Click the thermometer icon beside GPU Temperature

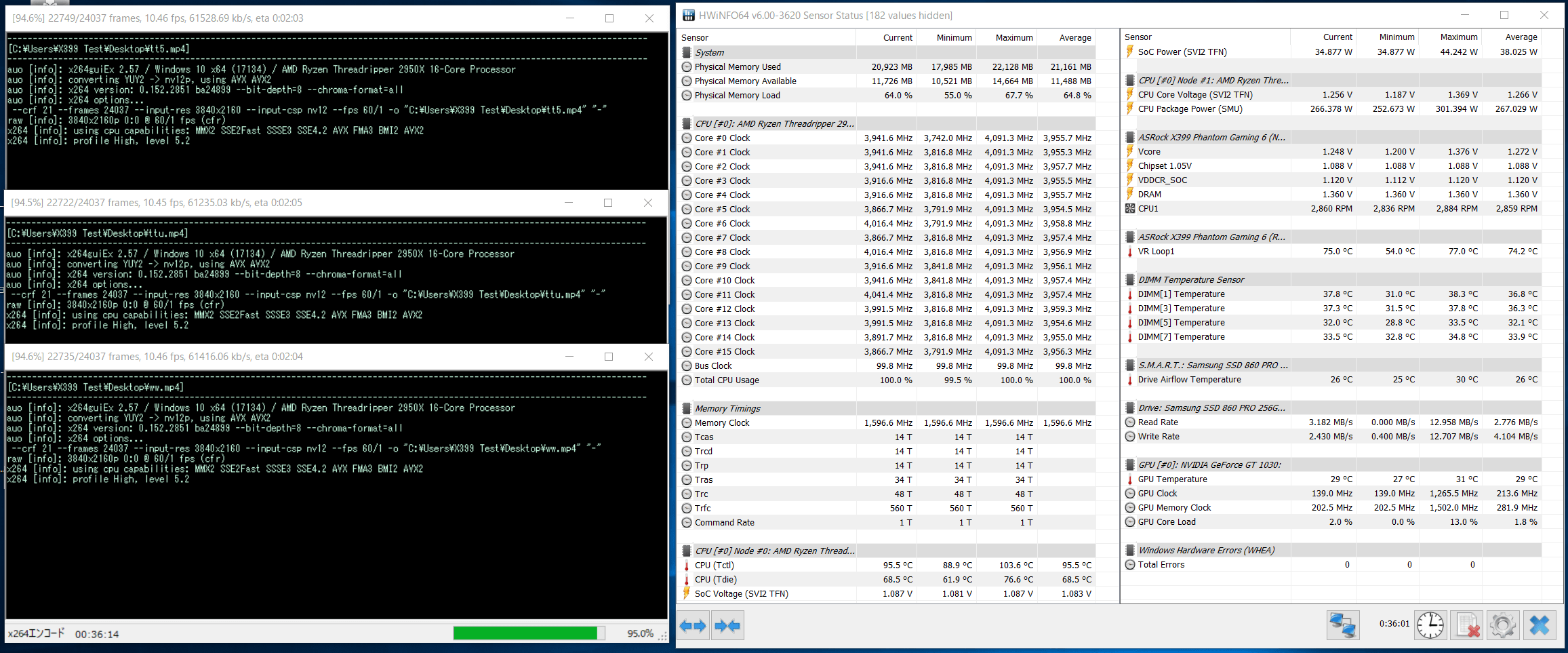pos(1129,479)
